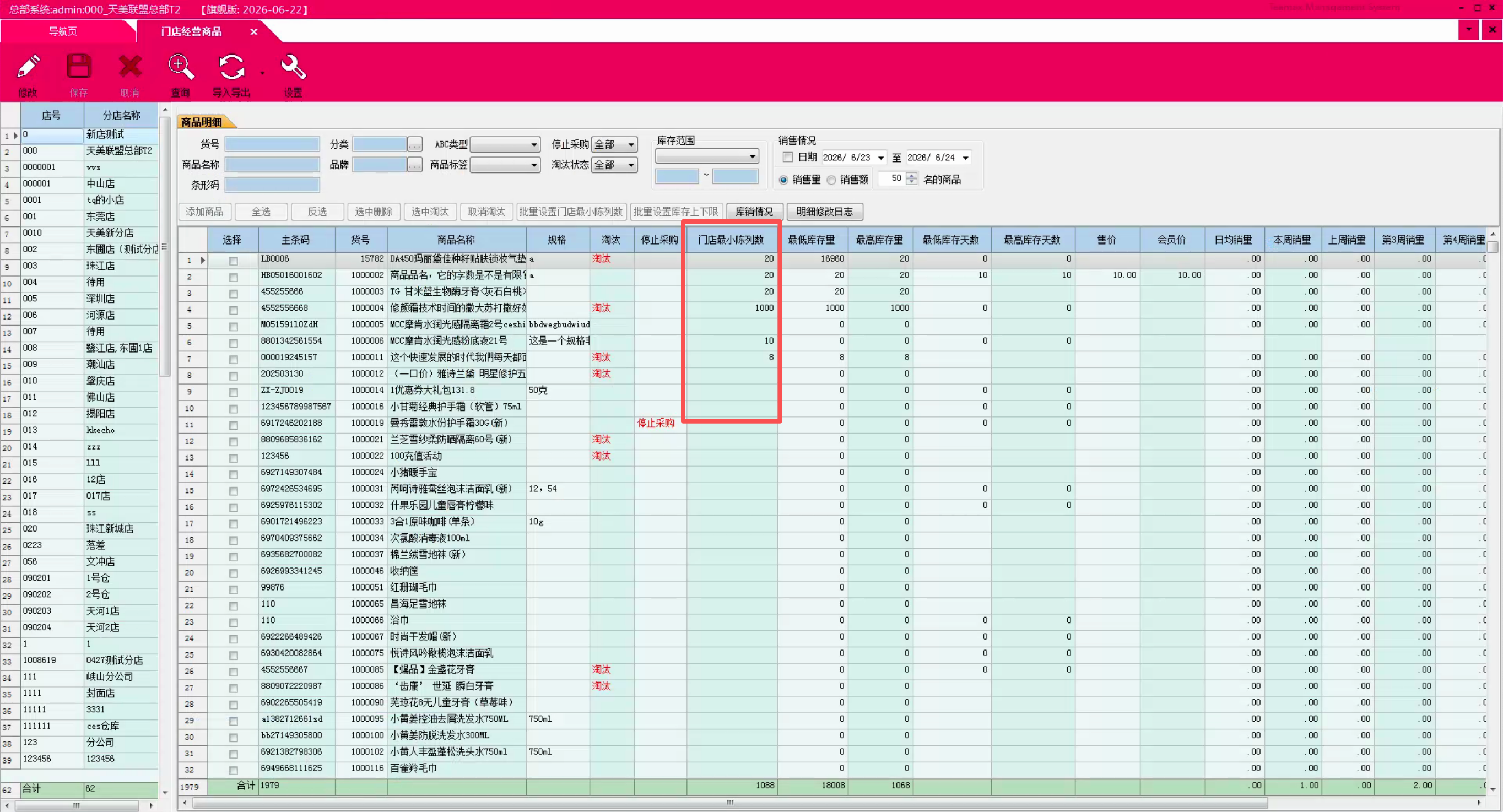This screenshot has width=1503, height=812.
Task: Toggle the 日期 sales date checkbox
Action: click(788, 158)
